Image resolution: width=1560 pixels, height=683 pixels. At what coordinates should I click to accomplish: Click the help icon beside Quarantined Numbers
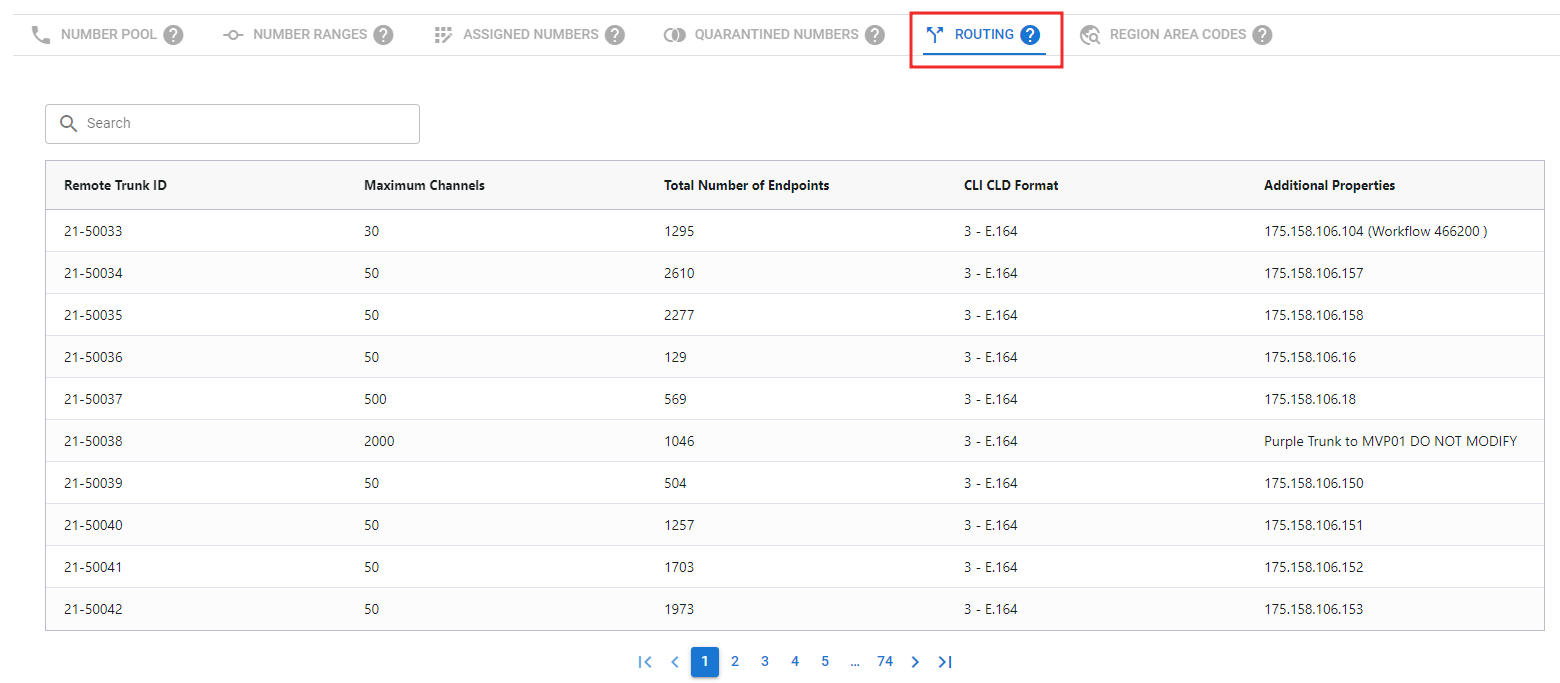875,35
